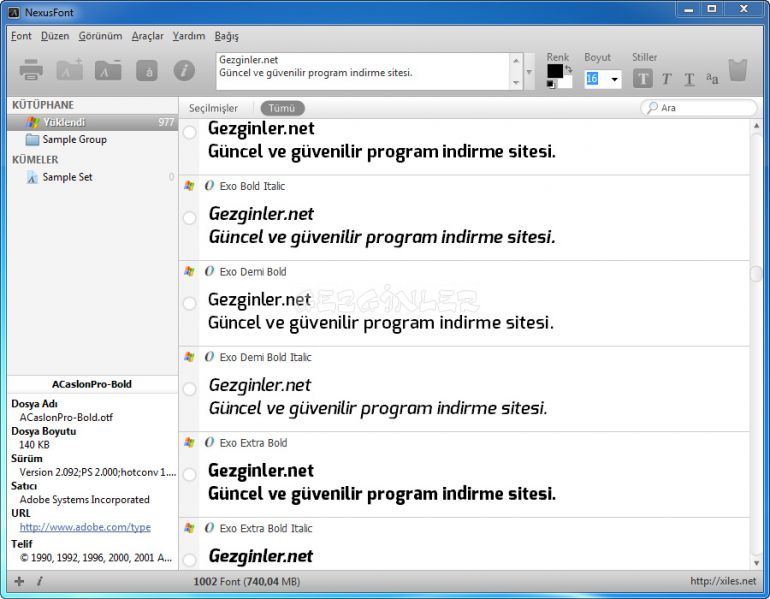Select Exo Demi Bold radio button
Viewport: 770px width, 599px height.
pyautogui.click(x=190, y=303)
